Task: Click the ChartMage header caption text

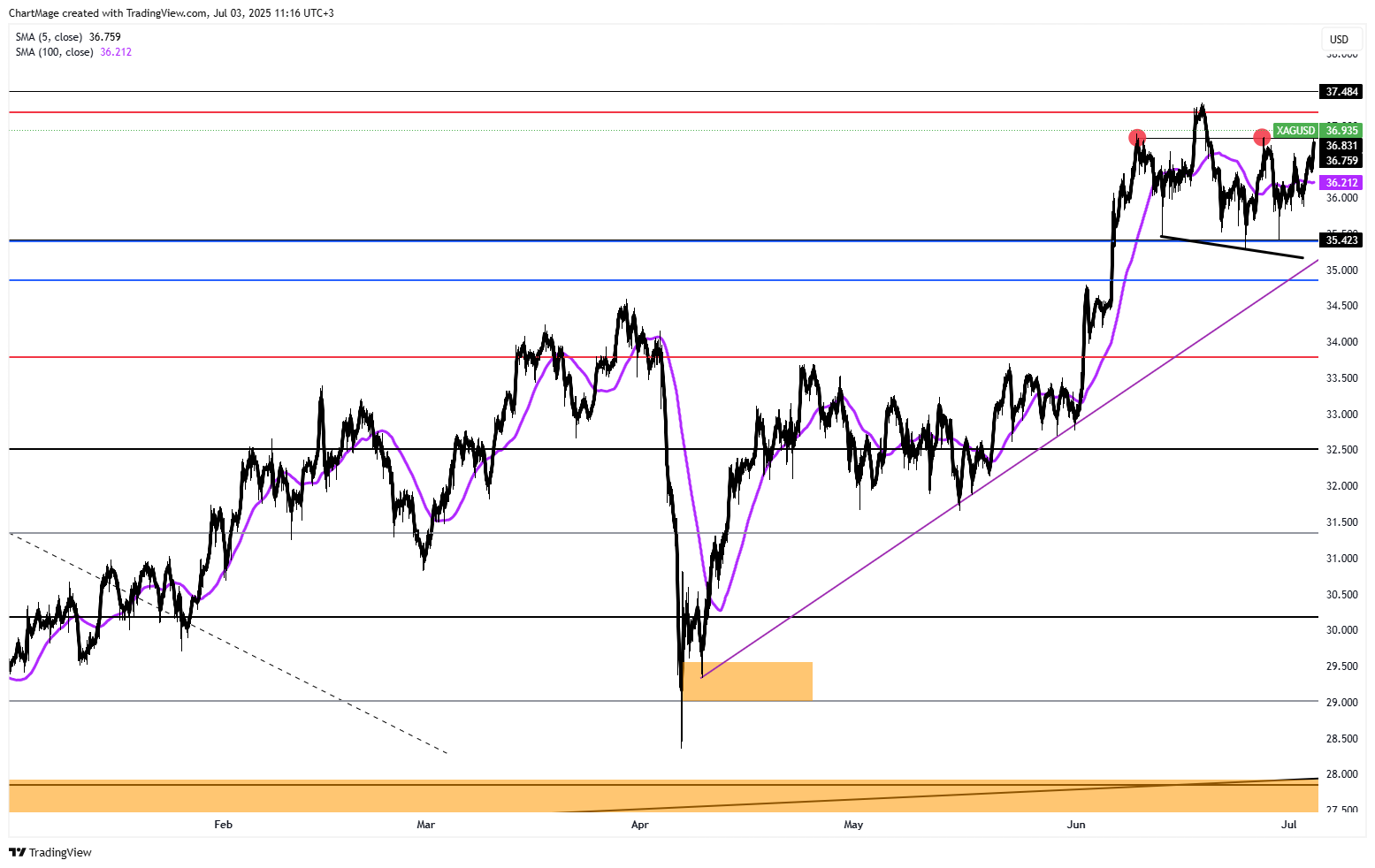Action: pos(172,13)
